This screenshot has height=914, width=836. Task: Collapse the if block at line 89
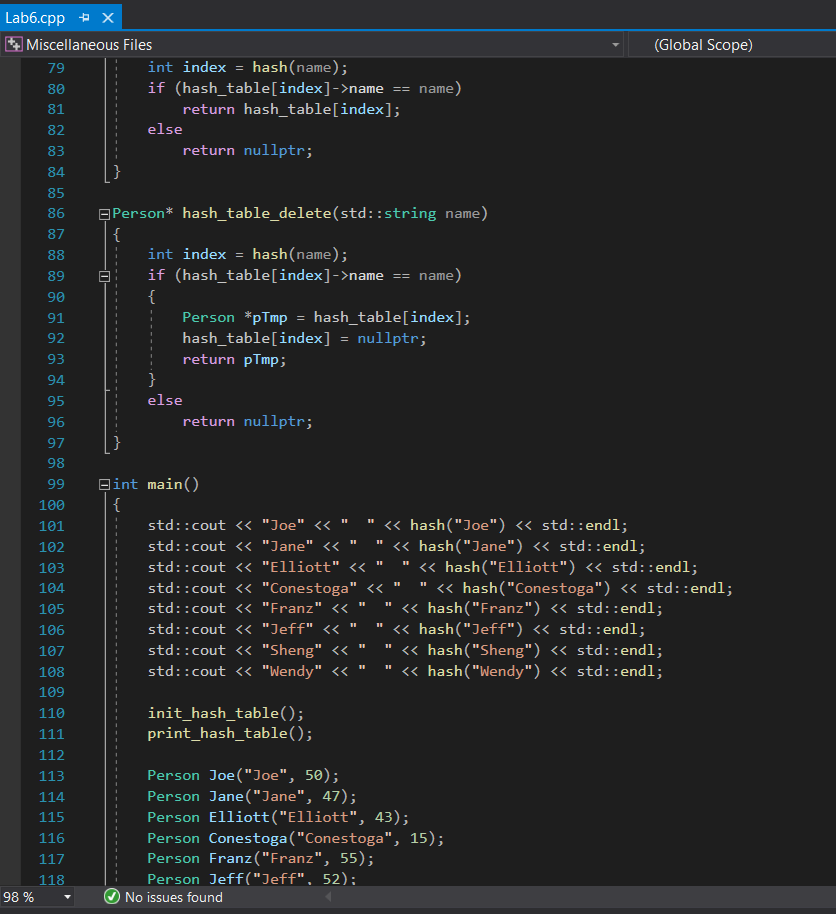(x=104, y=276)
